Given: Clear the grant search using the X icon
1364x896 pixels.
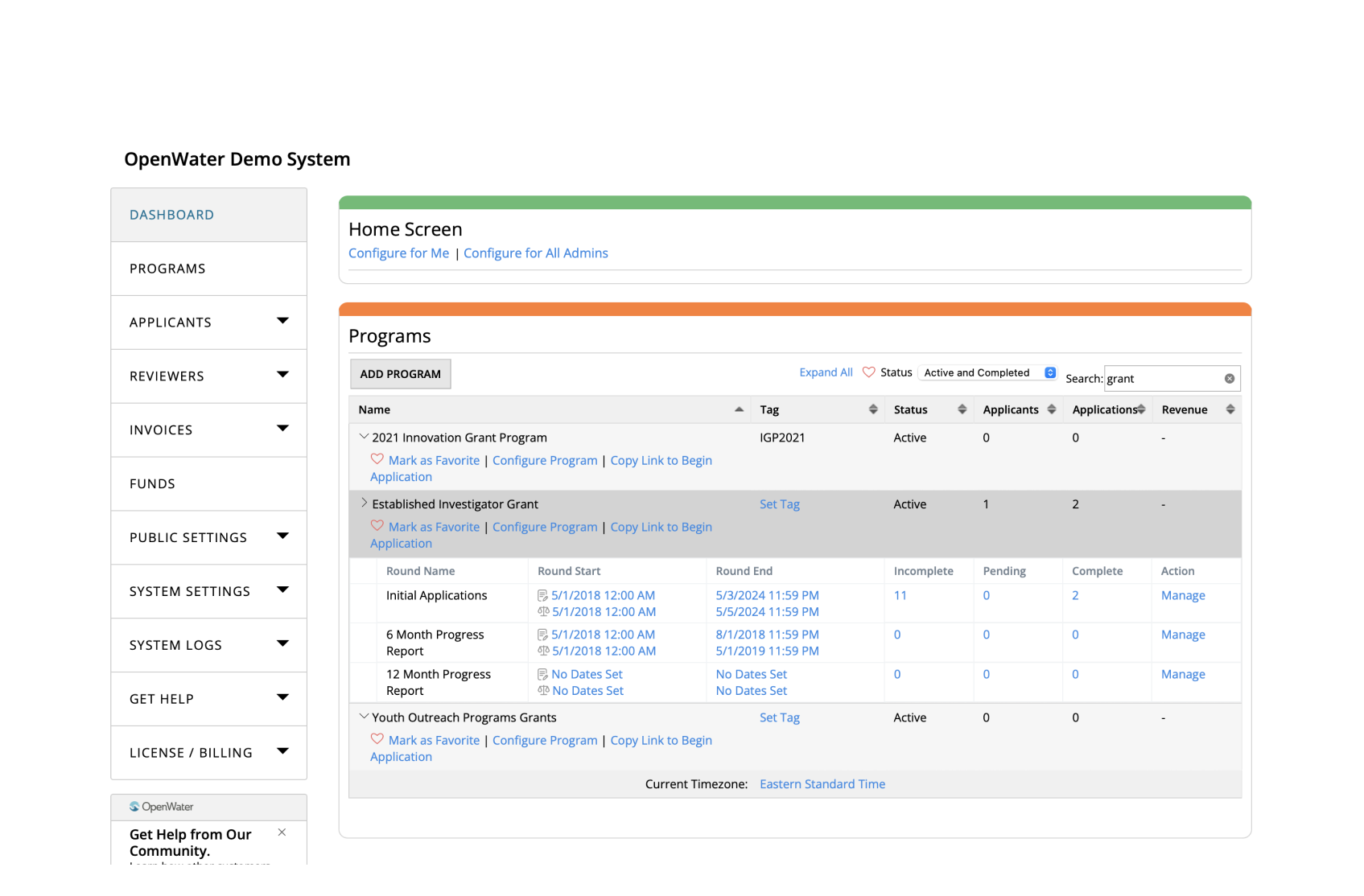Looking at the screenshot, I should coord(1229,378).
